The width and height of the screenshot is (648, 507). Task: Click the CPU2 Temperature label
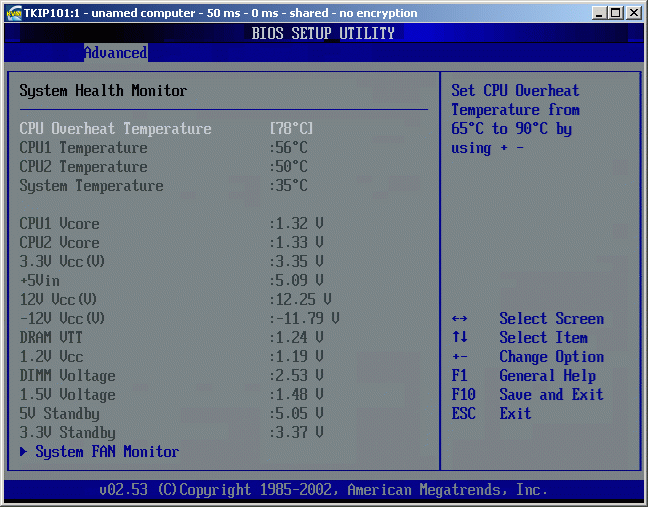pos(83,167)
